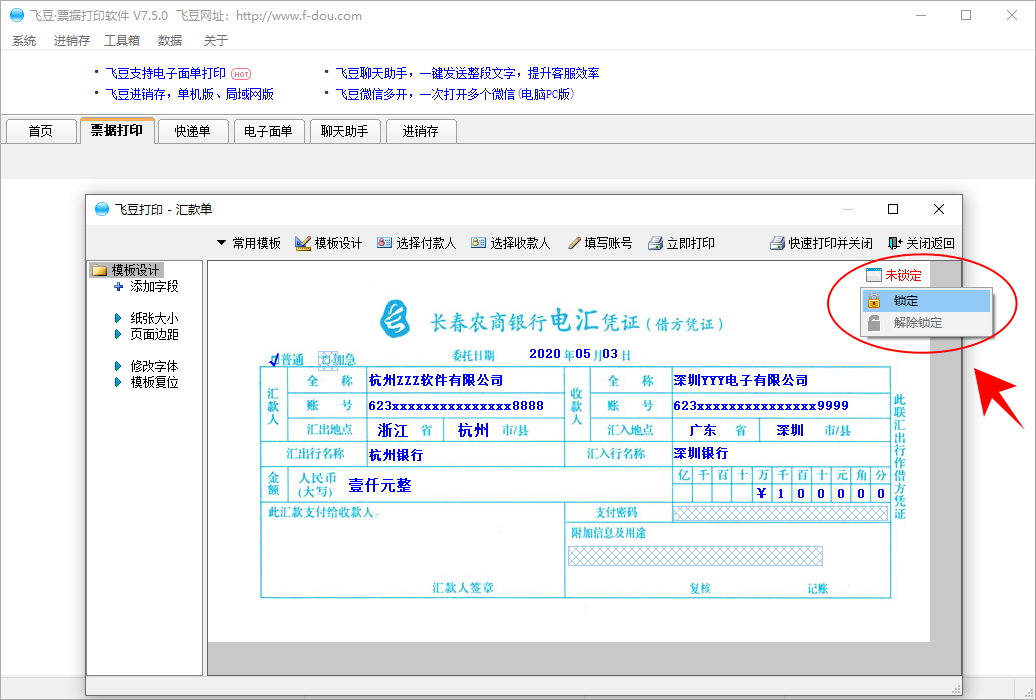The height and width of the screenshot is (700, 1036).
Task: Expand 页面边距 in sidebar
Action: point(146,334)
